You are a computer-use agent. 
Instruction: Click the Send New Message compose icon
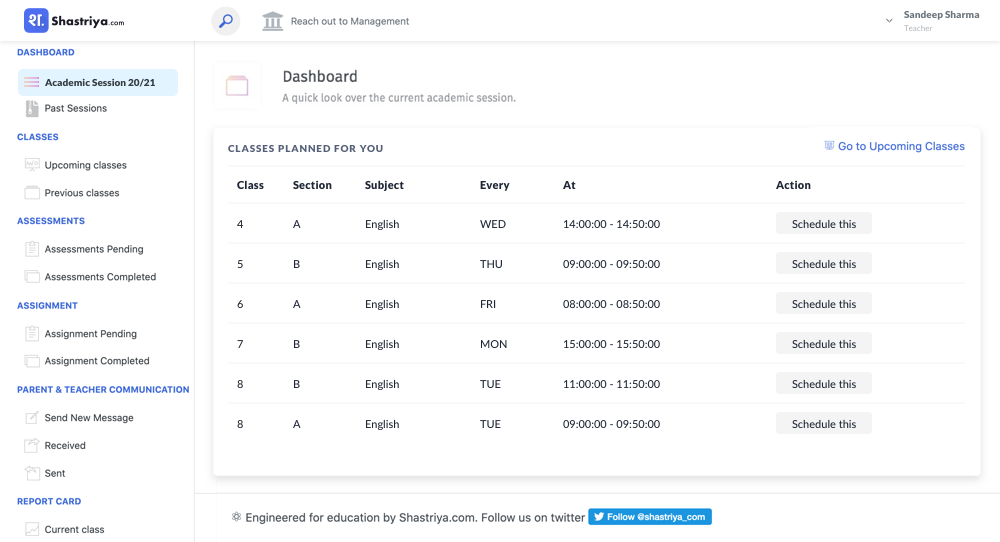[32, 418]
